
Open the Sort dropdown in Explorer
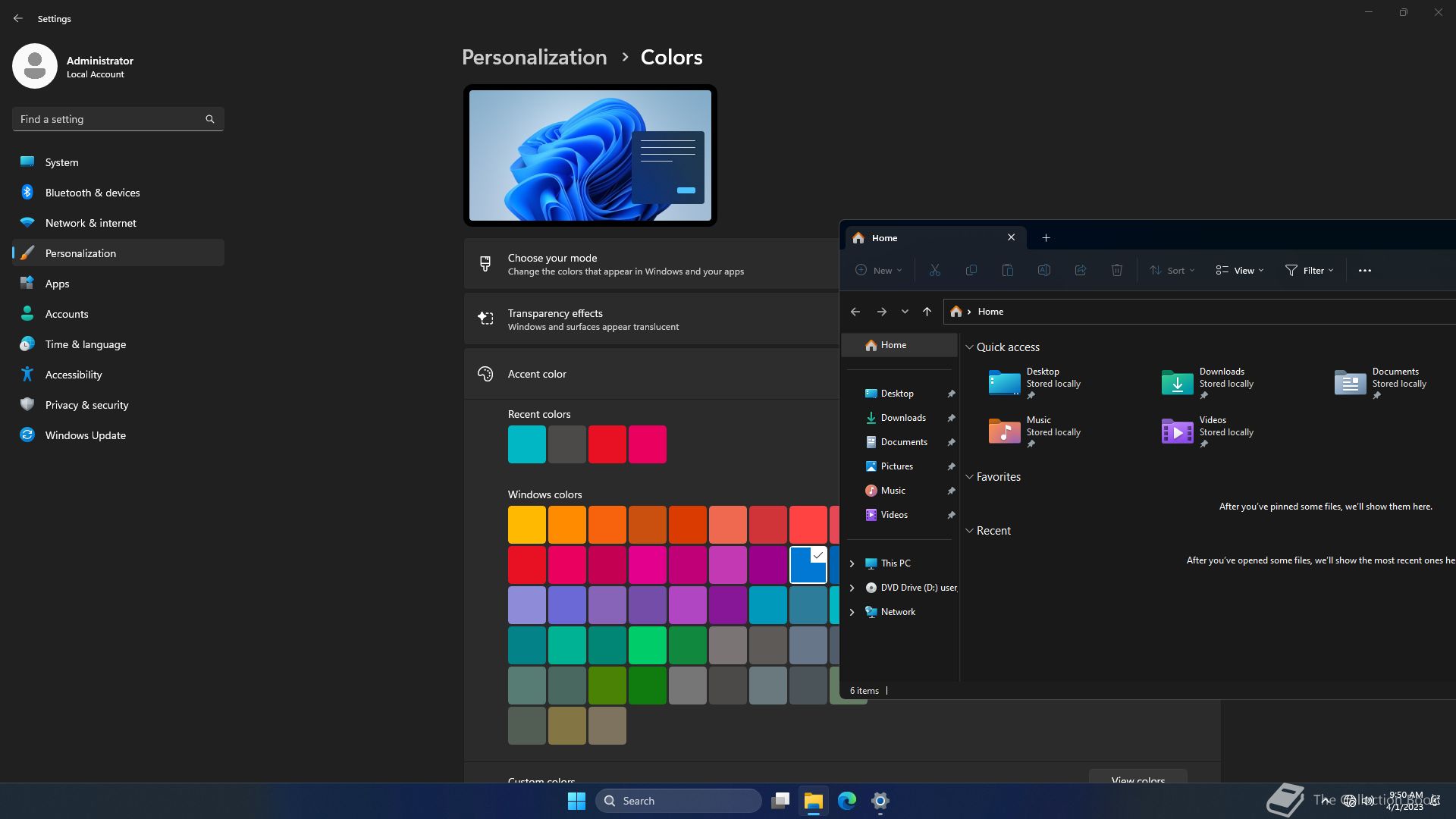(1172, 270)
